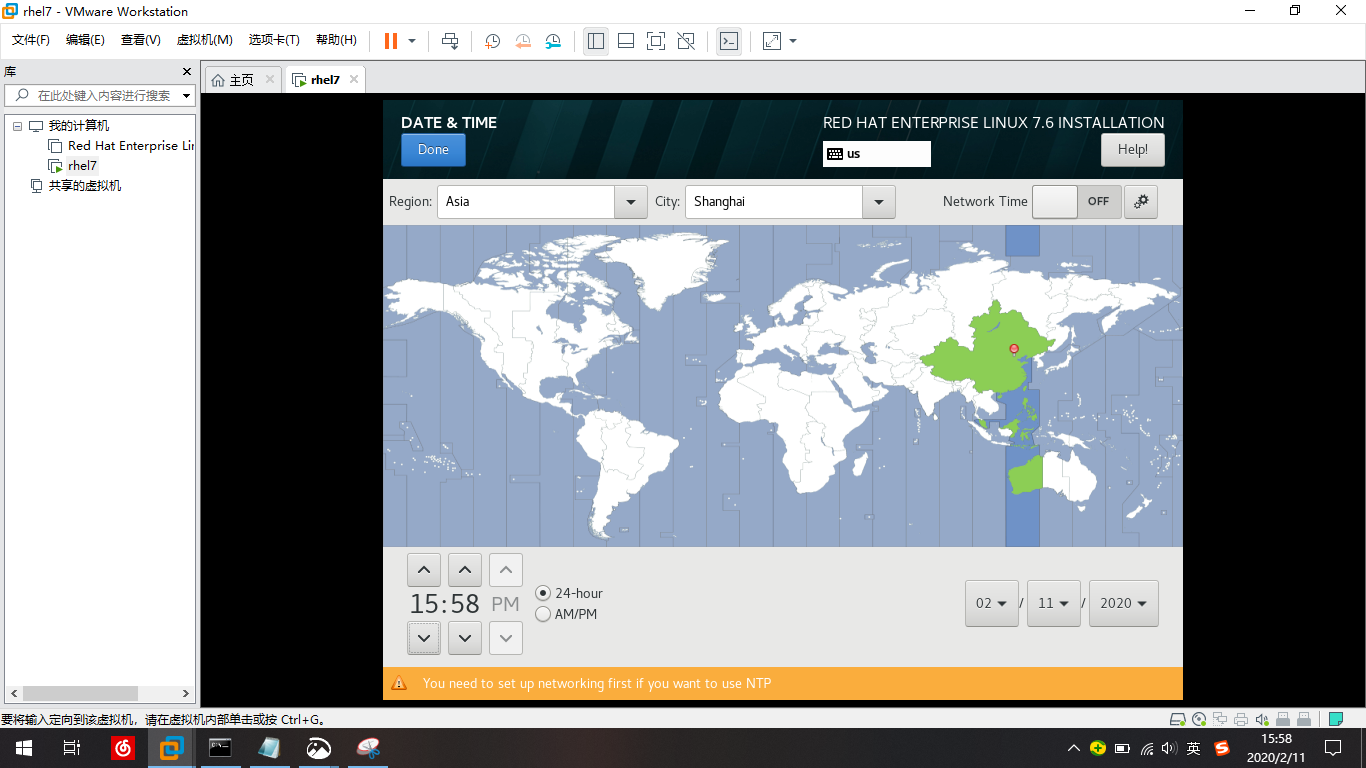Open Task View on the taskbar
The height and width of the screenshot is (768, 1366).
click(x=72, y=748)
